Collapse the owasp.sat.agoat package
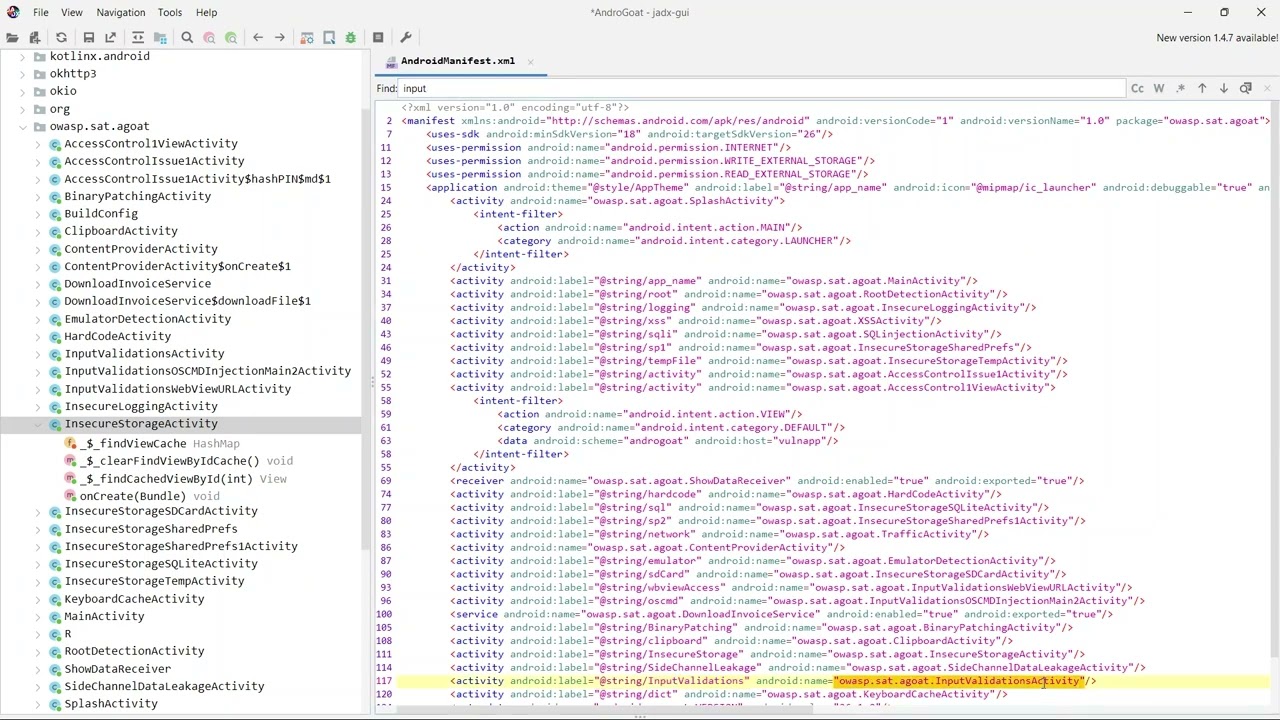 point(24,126)
